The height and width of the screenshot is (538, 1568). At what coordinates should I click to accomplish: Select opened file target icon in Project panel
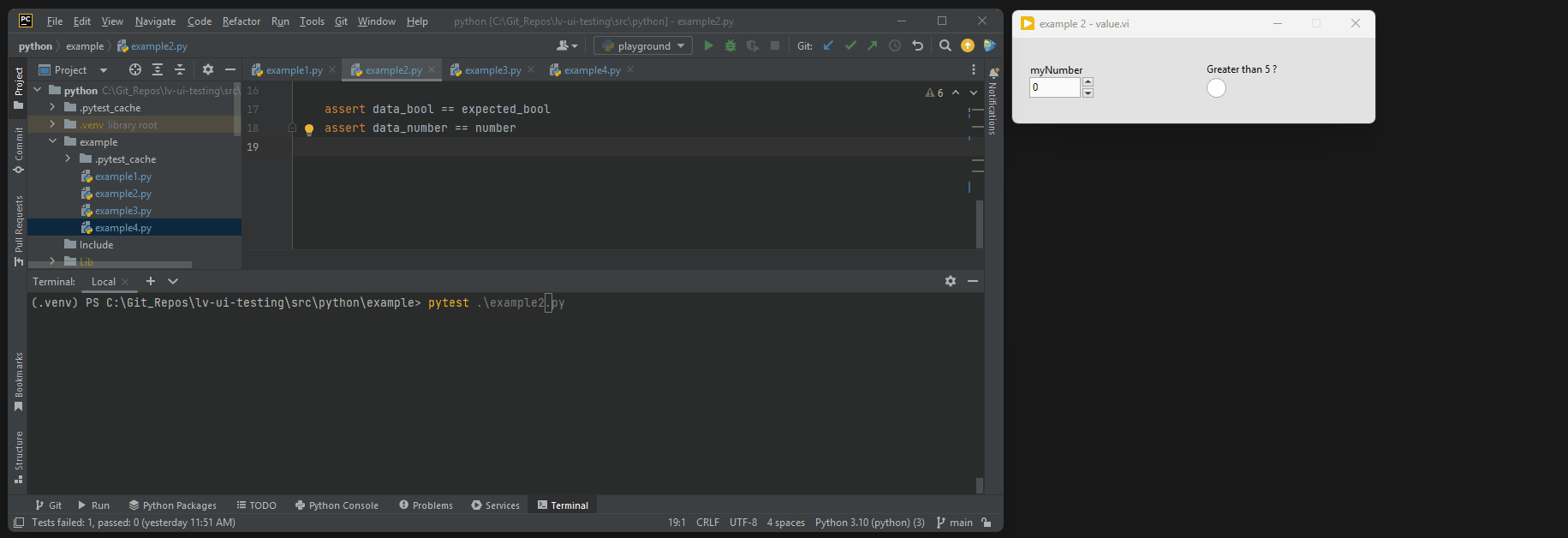135,69
